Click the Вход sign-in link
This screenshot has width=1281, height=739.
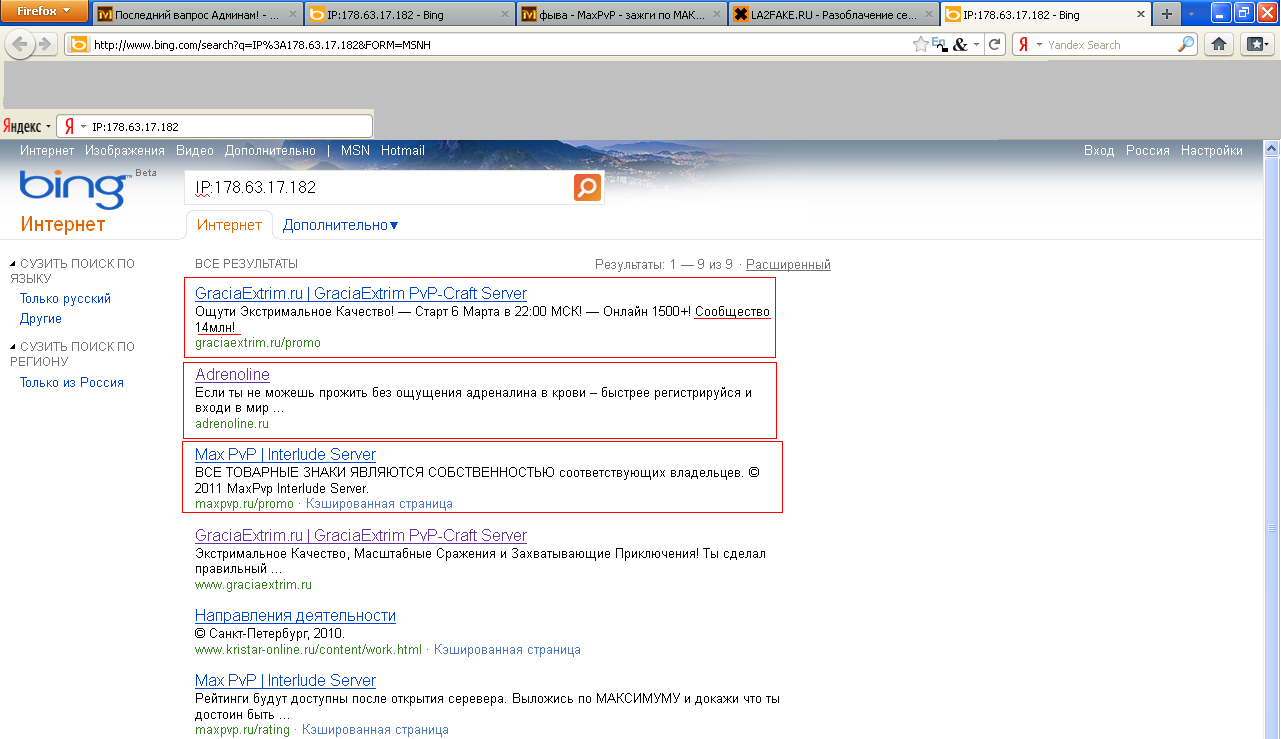(1099, 151)
